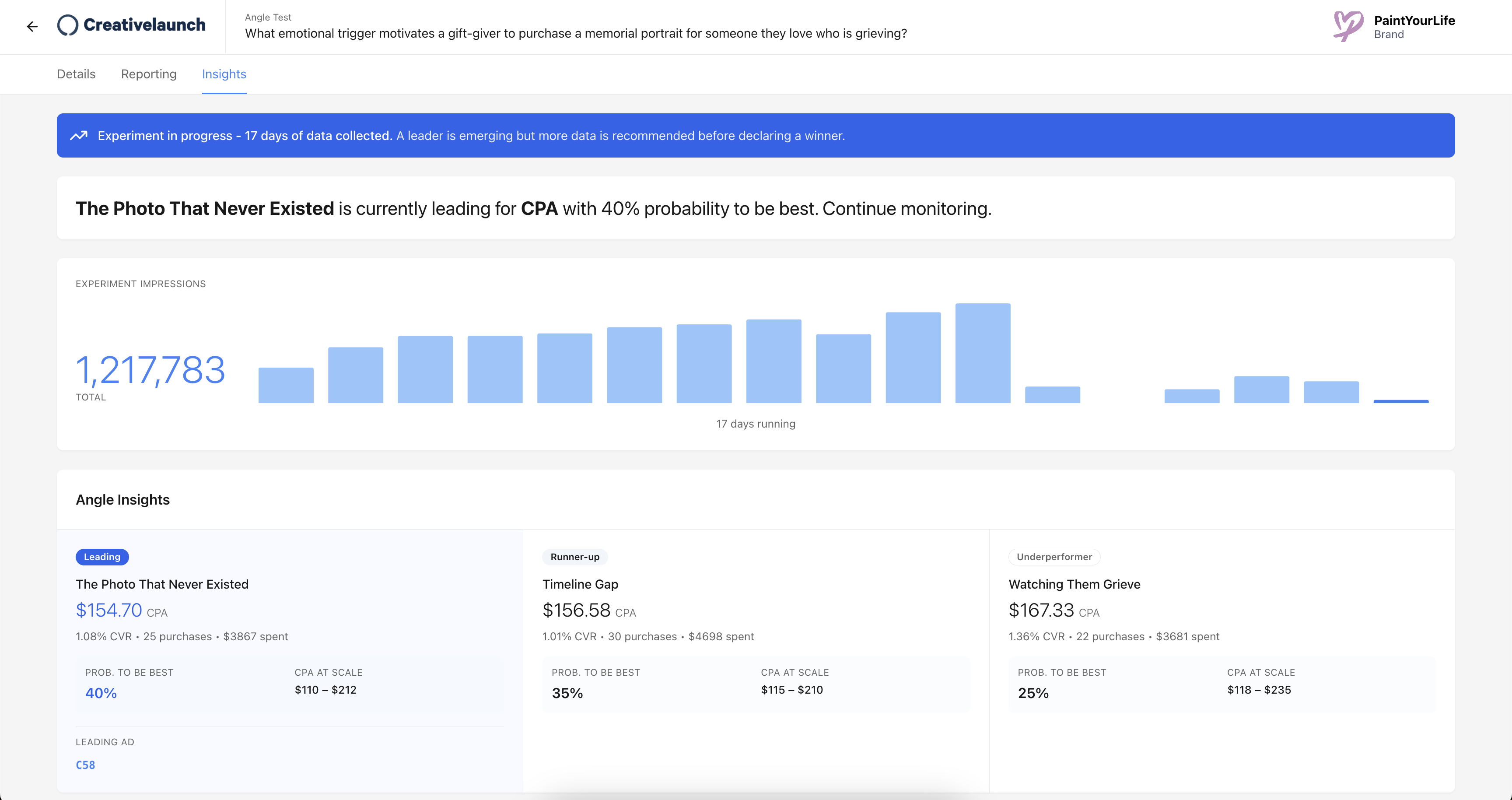
Task: Switch to the Reporting tab
Action: 148,74
